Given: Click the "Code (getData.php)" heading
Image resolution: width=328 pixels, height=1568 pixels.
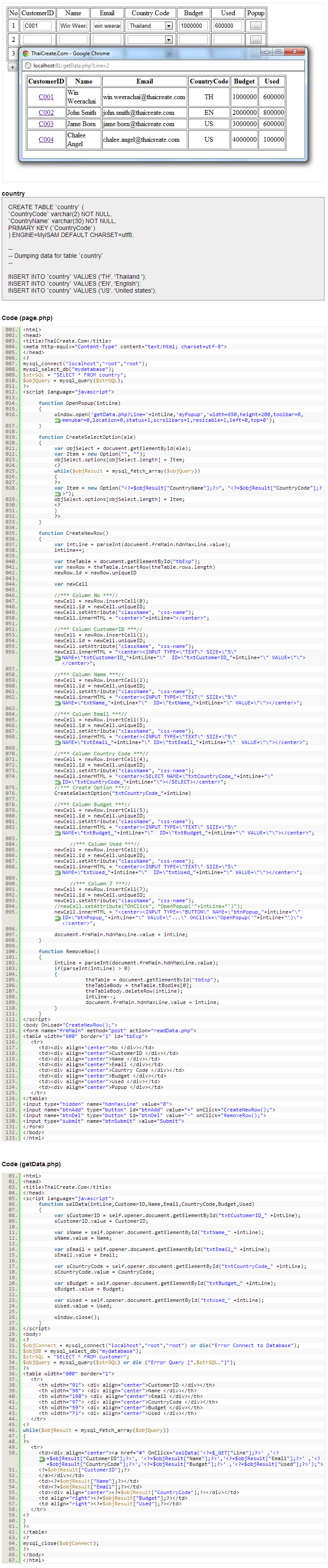Looking at the screenshot, I should pos(32,1164).
